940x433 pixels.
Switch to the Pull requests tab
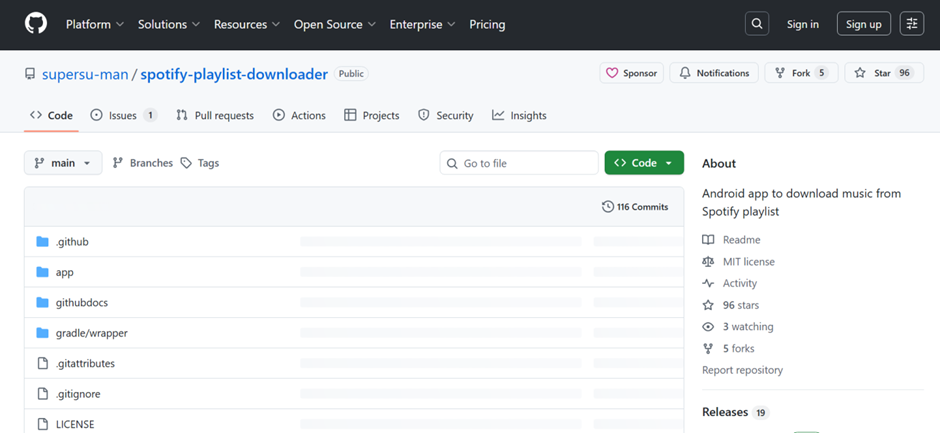[x=215, y=115]
